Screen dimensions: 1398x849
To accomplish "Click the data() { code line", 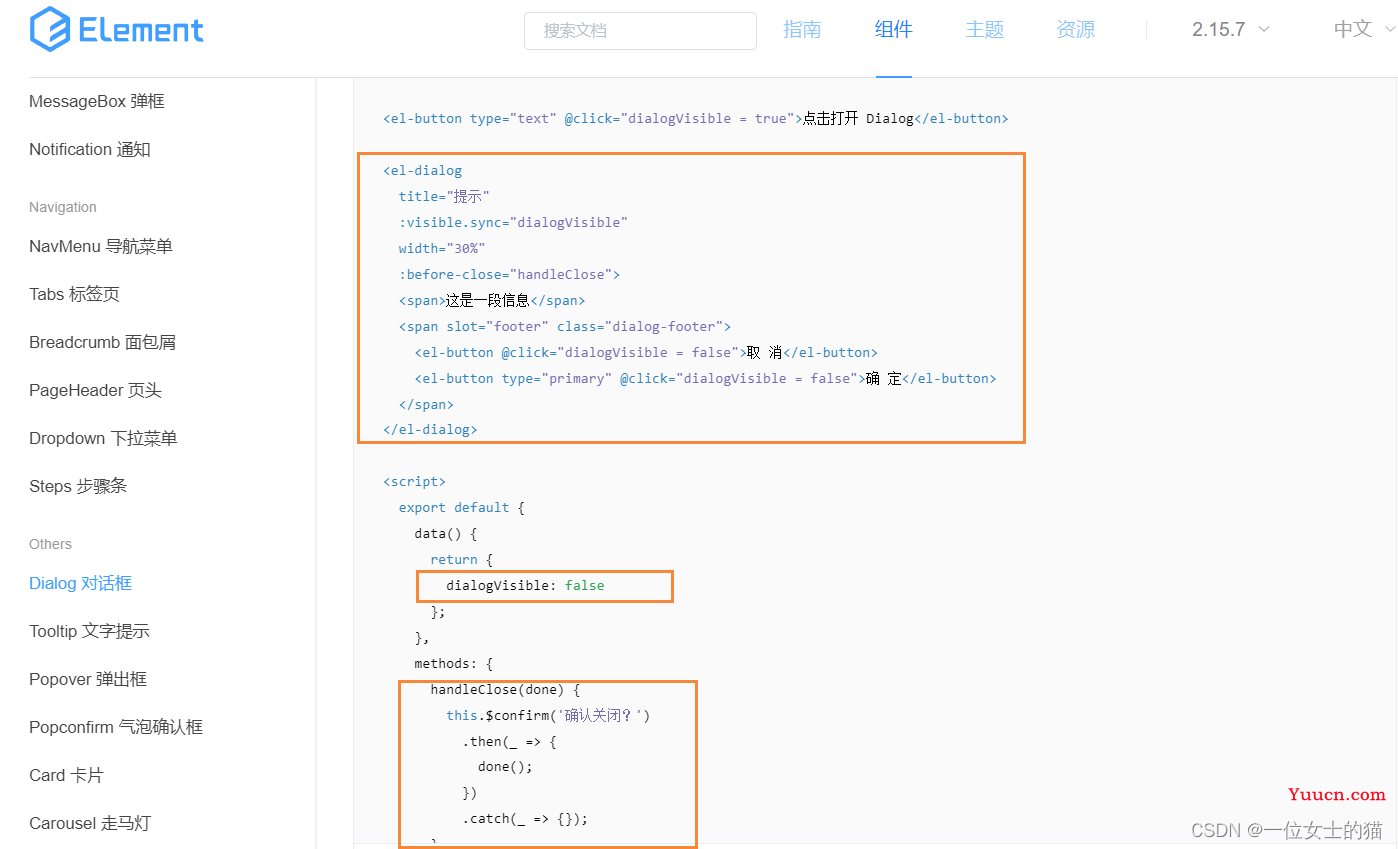I will tap(446, 533).
